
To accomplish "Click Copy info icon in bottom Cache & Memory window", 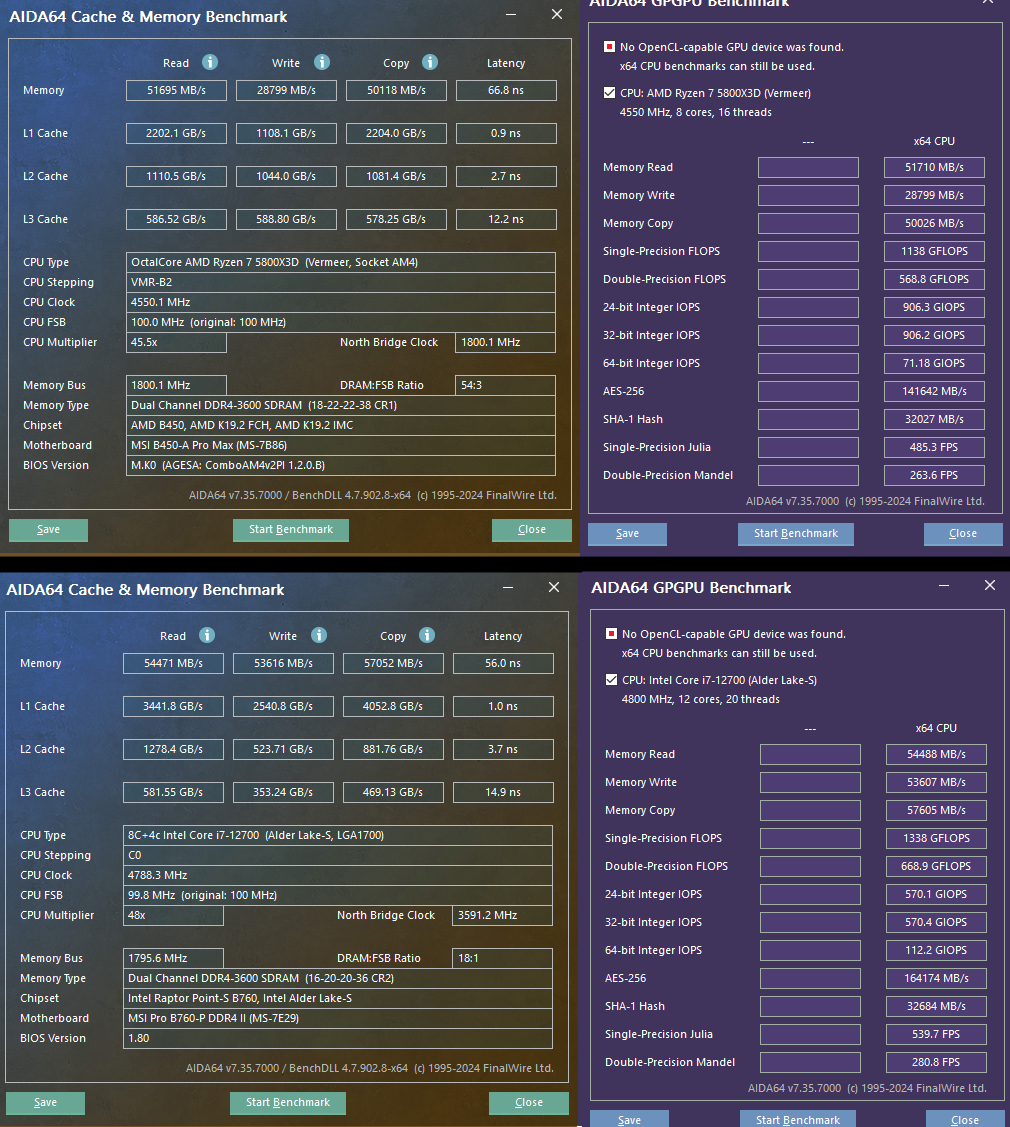I will 427,635.
